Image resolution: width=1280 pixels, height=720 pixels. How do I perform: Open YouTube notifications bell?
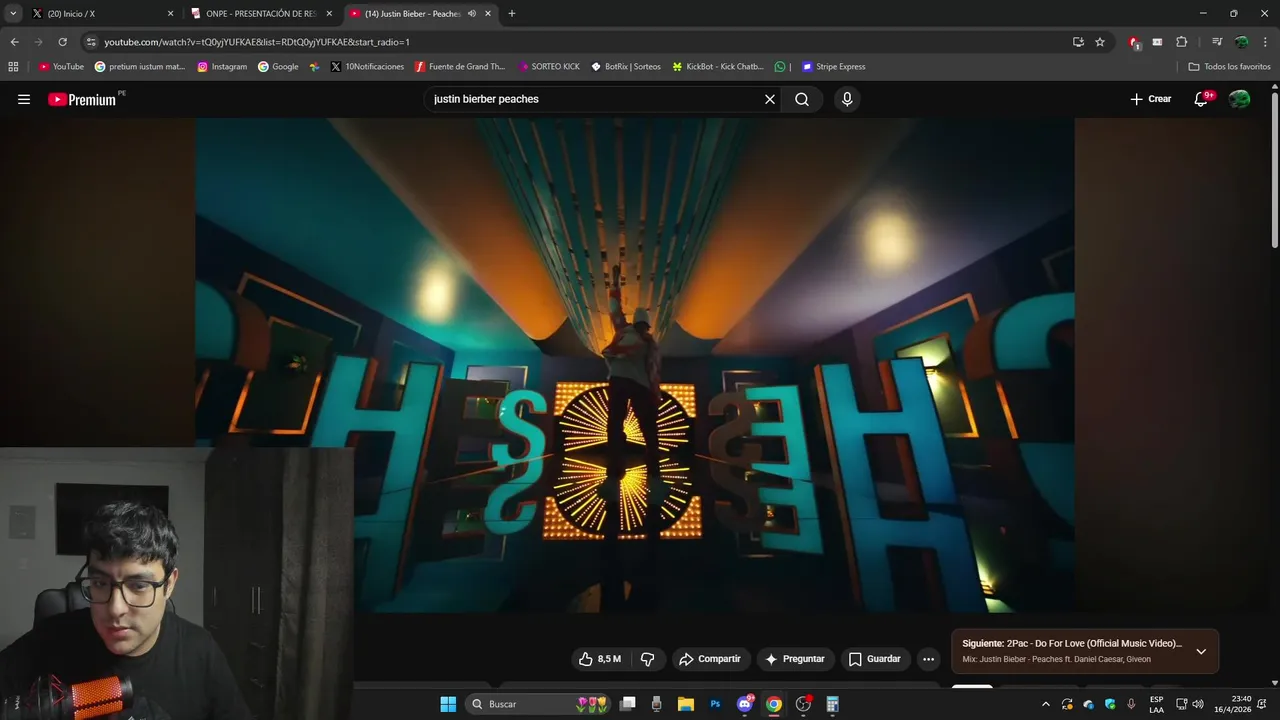pyautogui.click(x=1202, y=99)
